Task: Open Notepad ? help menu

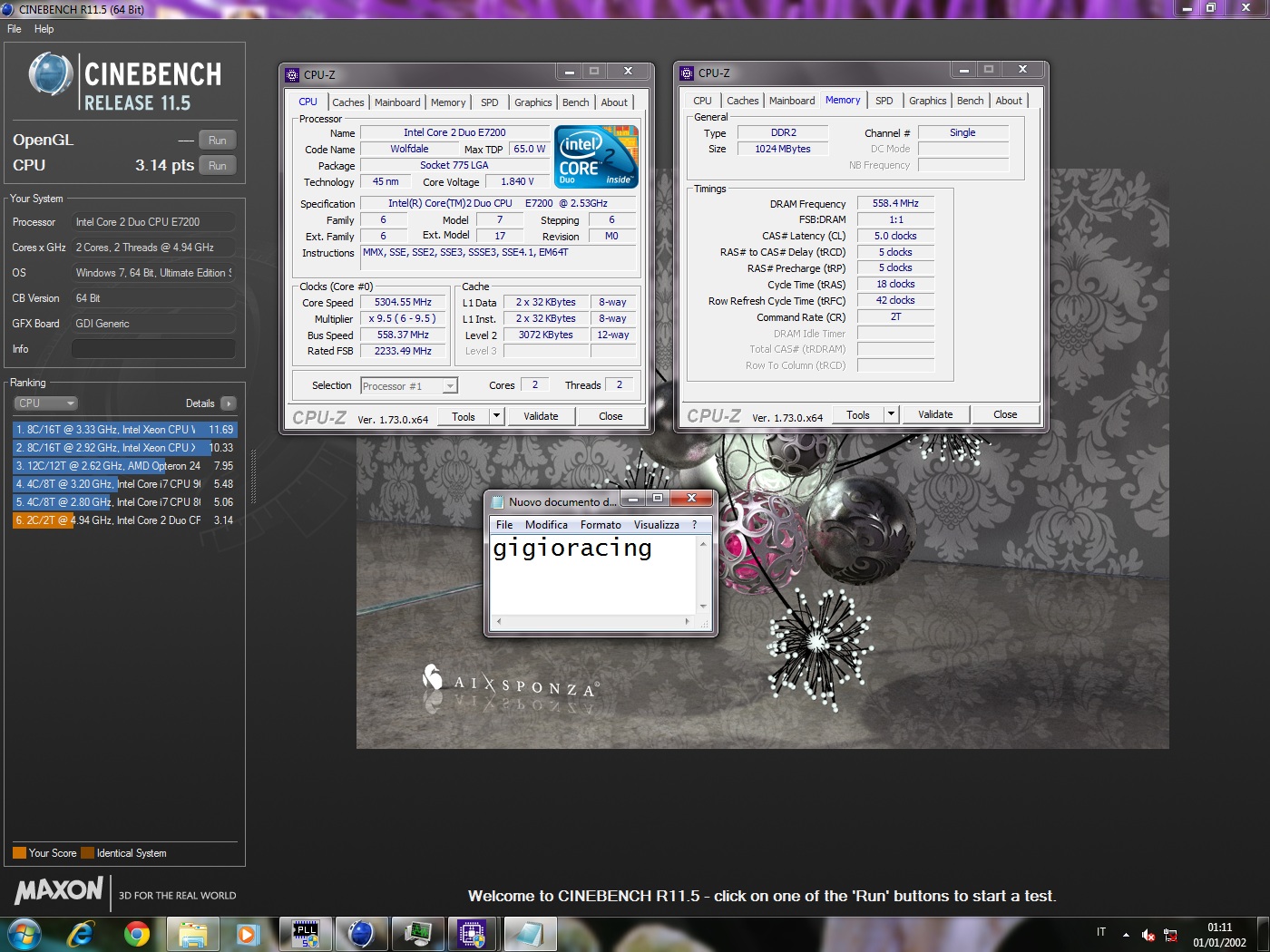Action: pyautogui.click(x=695, y=525)
